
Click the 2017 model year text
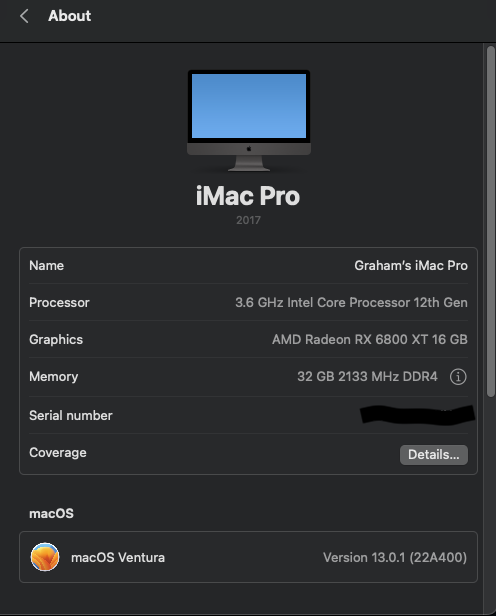coord(248,220)
